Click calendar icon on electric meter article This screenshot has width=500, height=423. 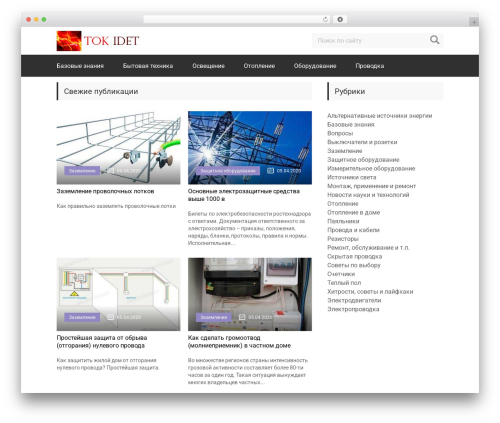[x=242, y=317]
